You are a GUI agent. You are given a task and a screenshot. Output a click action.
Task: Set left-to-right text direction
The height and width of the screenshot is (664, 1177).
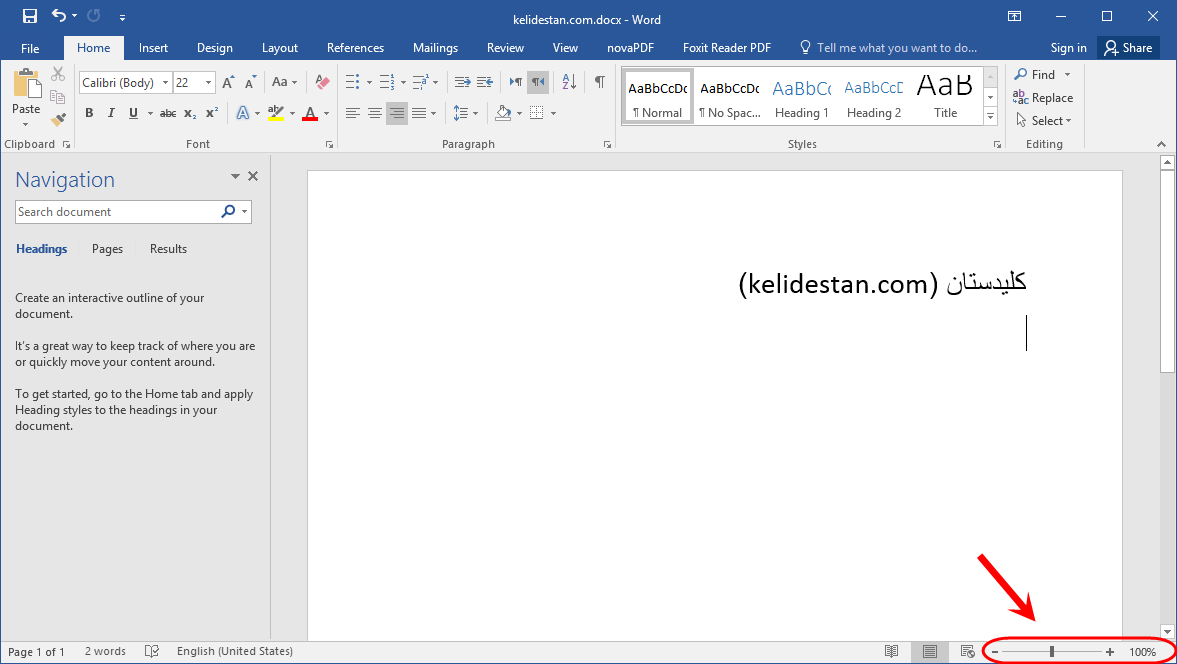pyautogui.click(x=516, y=82)
